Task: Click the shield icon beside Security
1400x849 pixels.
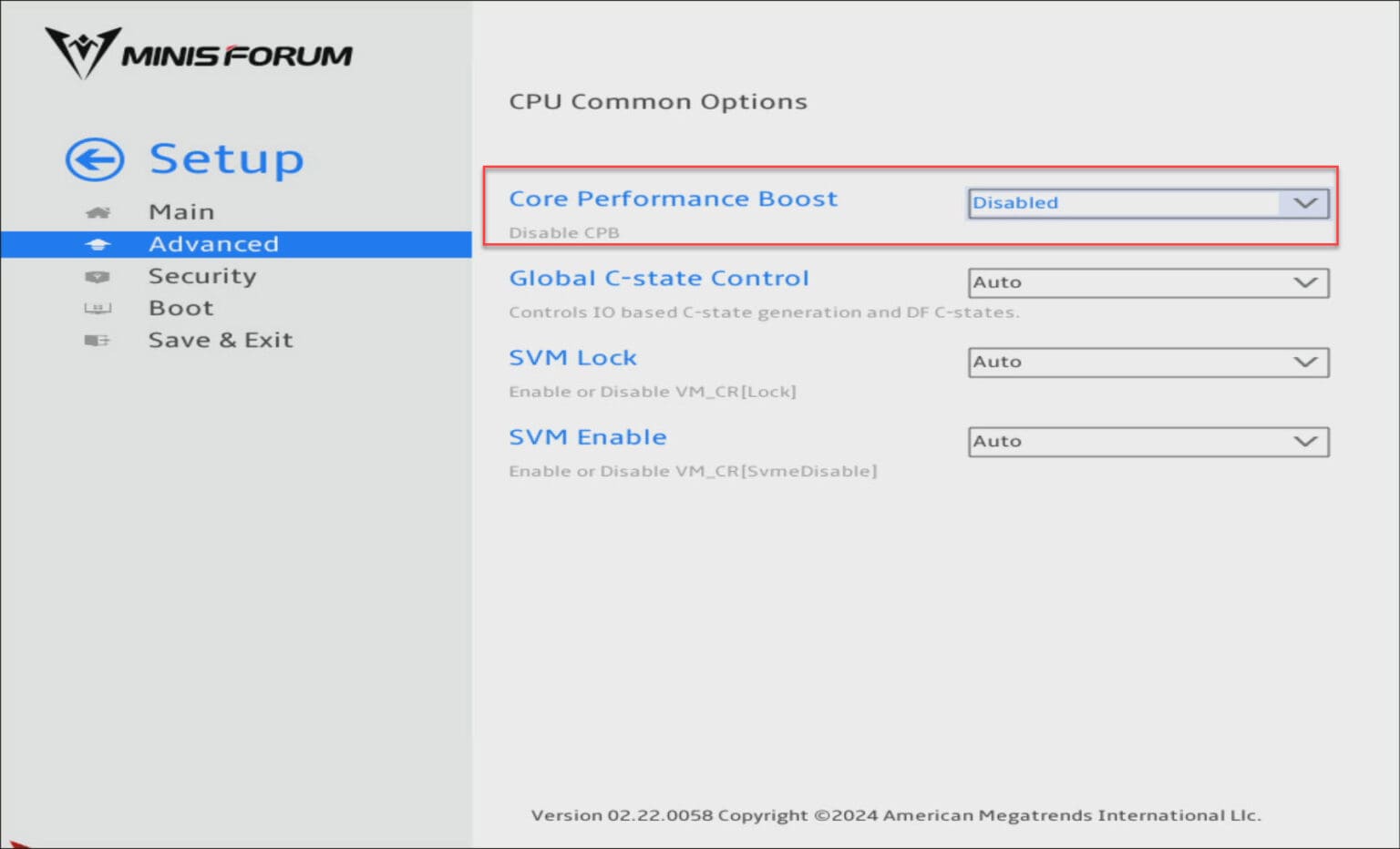Action: (98, 276)
